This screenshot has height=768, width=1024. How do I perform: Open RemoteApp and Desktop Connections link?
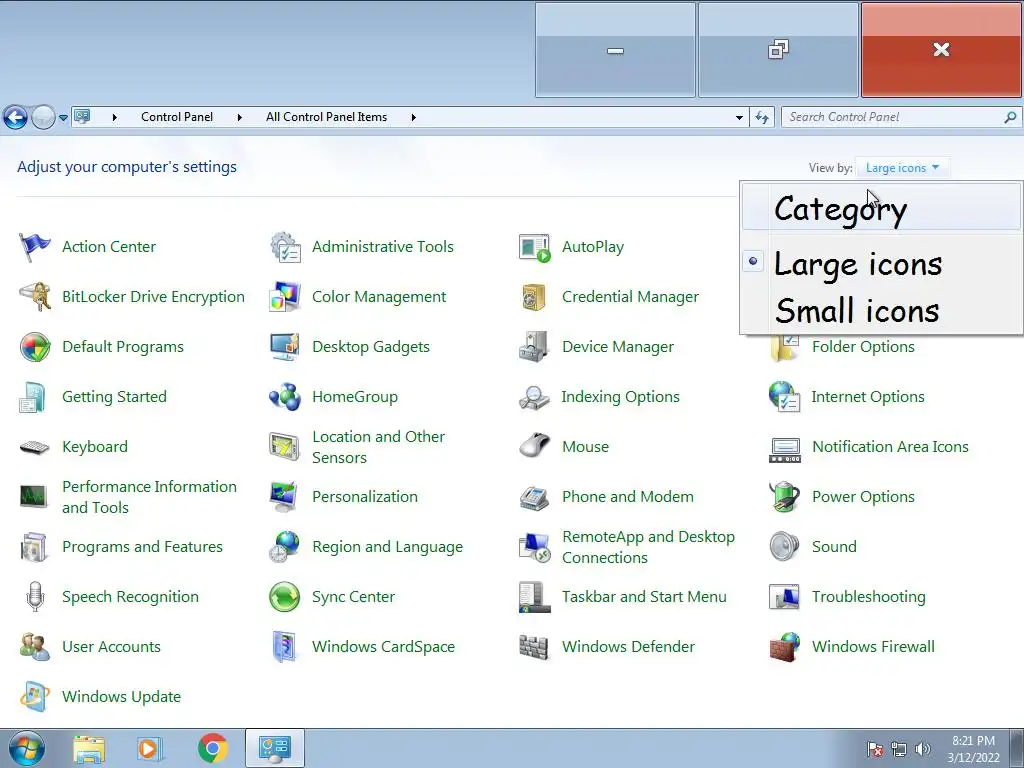coord(648,547)
